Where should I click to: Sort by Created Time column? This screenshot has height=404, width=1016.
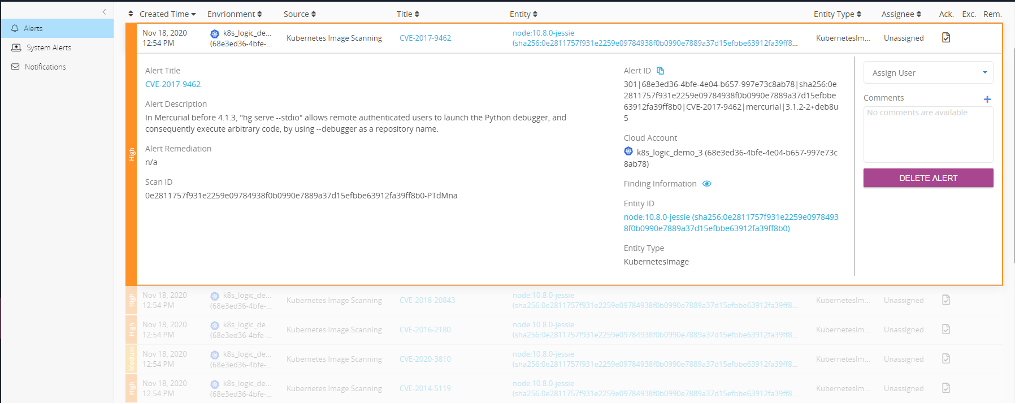click(x=168, y=14)
